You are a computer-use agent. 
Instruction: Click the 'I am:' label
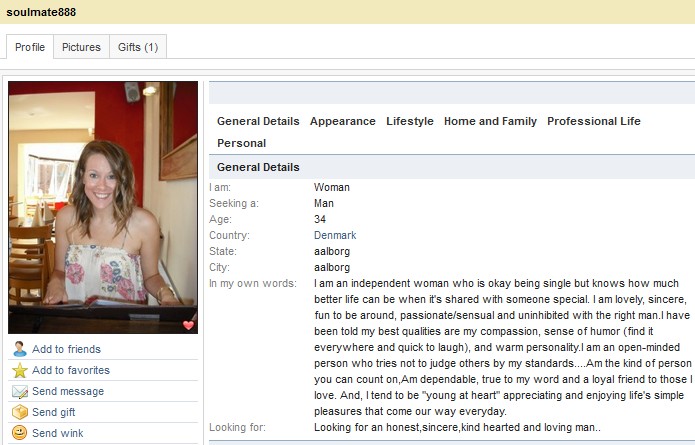(220, 187)
